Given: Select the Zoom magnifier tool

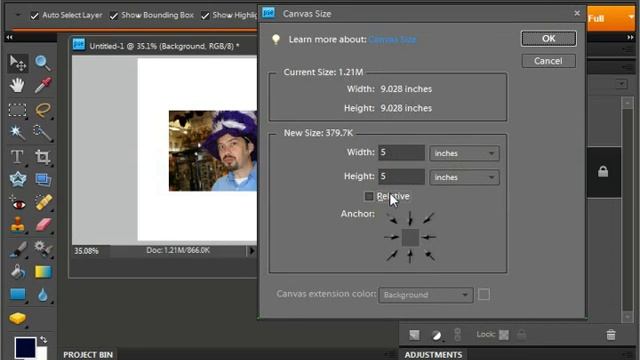Looking at the screenshot, I should click(42, 63).
